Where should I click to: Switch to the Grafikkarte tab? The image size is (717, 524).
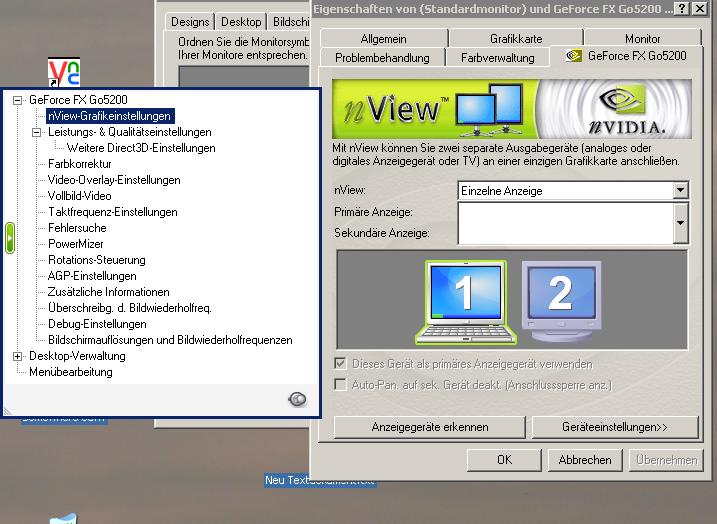tap(515, 39)
